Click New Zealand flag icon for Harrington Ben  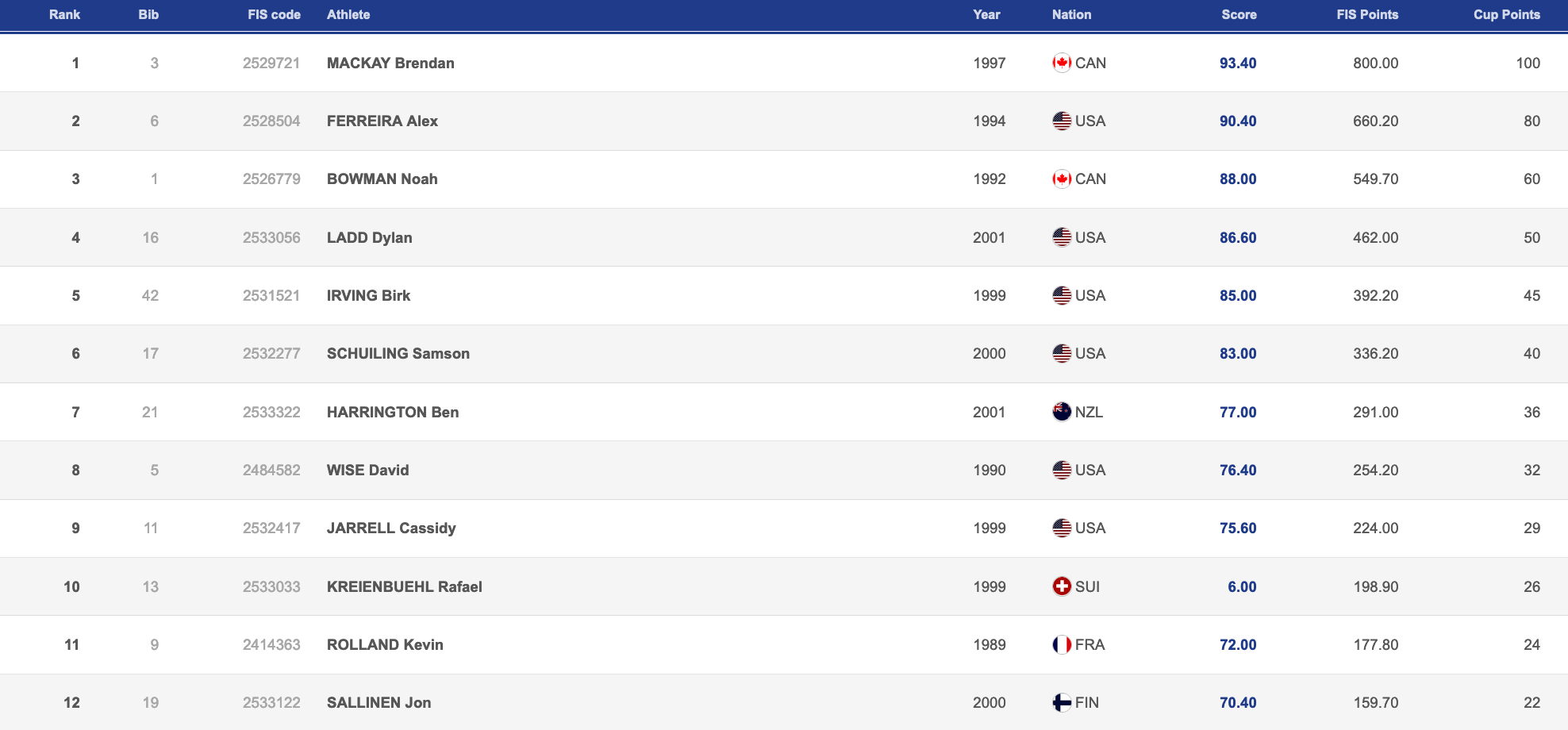1062,412
